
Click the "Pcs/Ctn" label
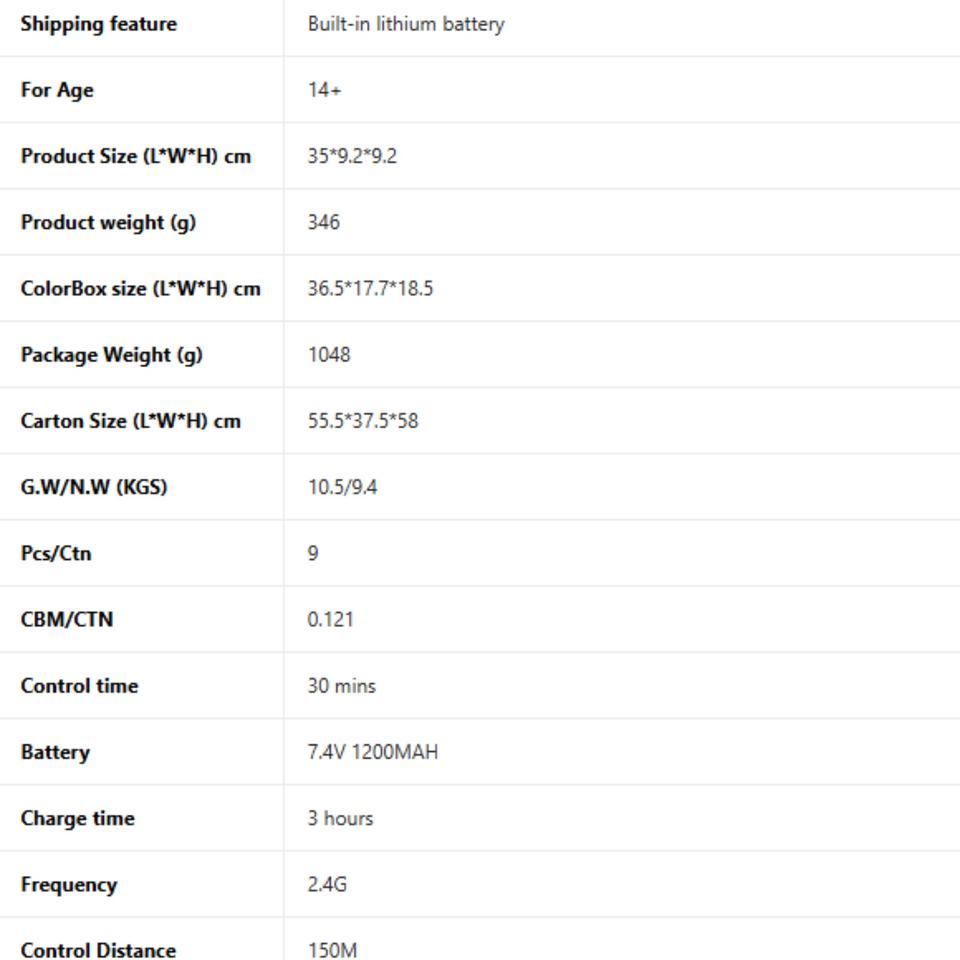point(56,553)
